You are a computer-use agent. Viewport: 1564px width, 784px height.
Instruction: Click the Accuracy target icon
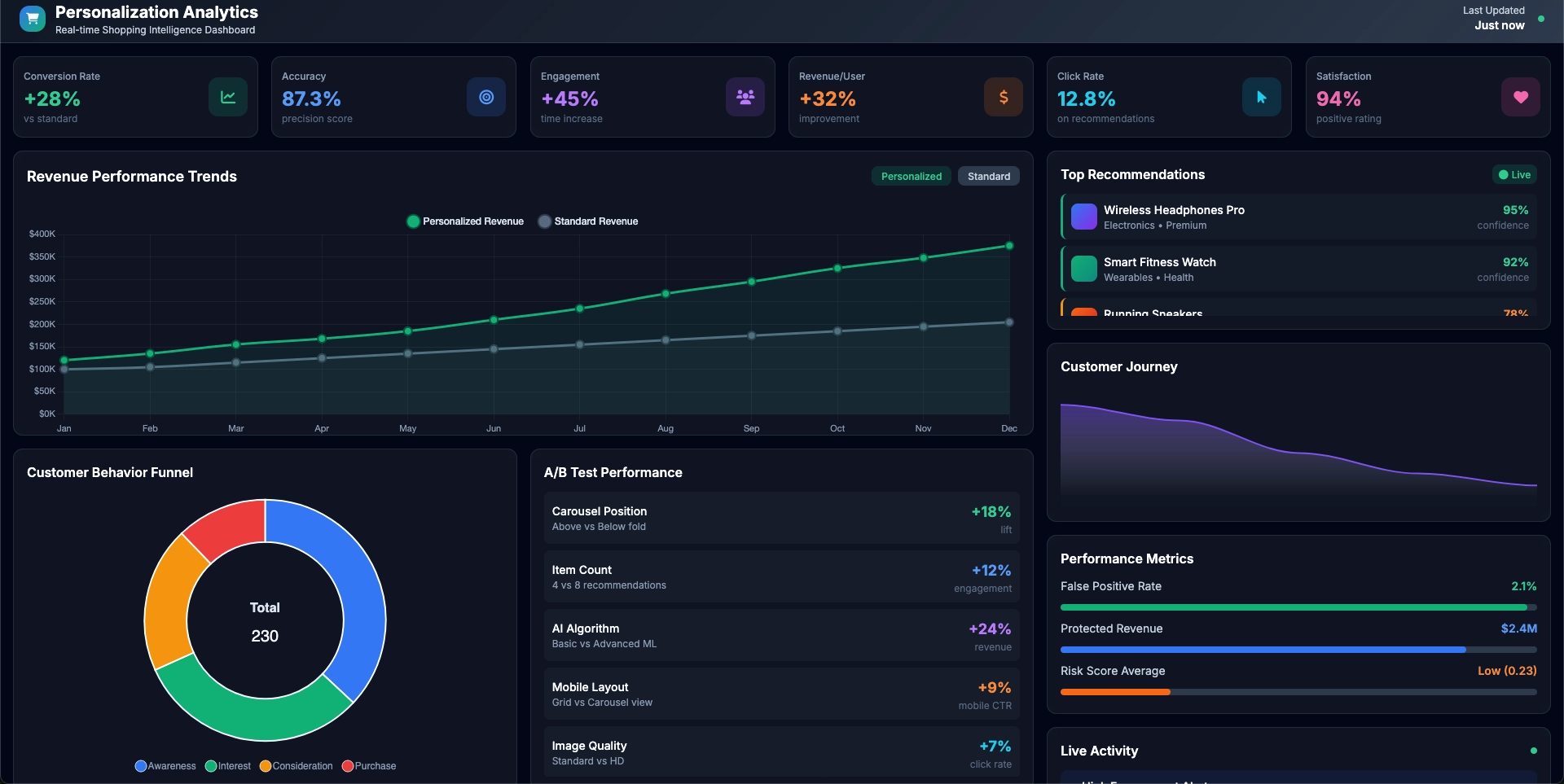point(486,96)
